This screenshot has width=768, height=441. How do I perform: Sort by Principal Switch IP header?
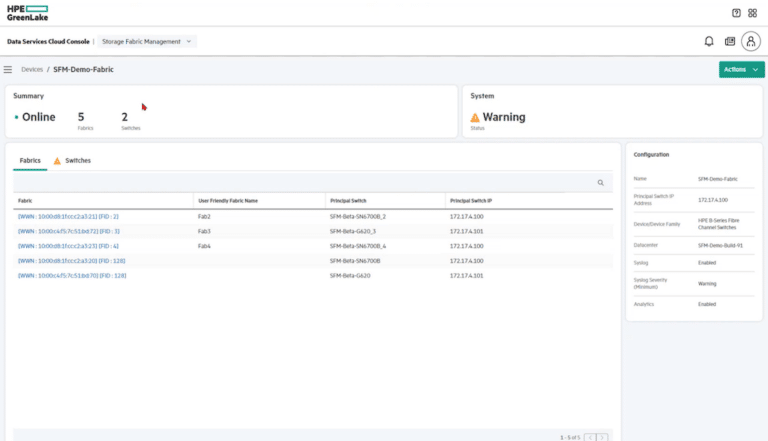[x=471, y=201]
